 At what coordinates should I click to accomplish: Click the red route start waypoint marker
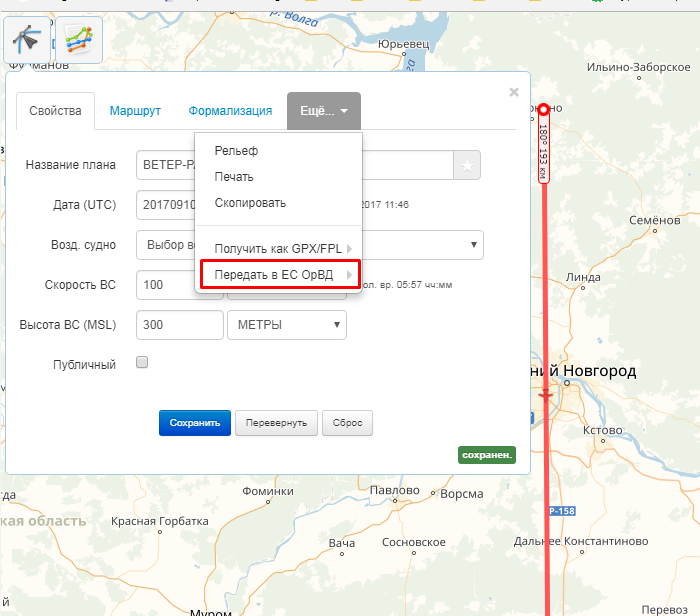pos(543,110)
